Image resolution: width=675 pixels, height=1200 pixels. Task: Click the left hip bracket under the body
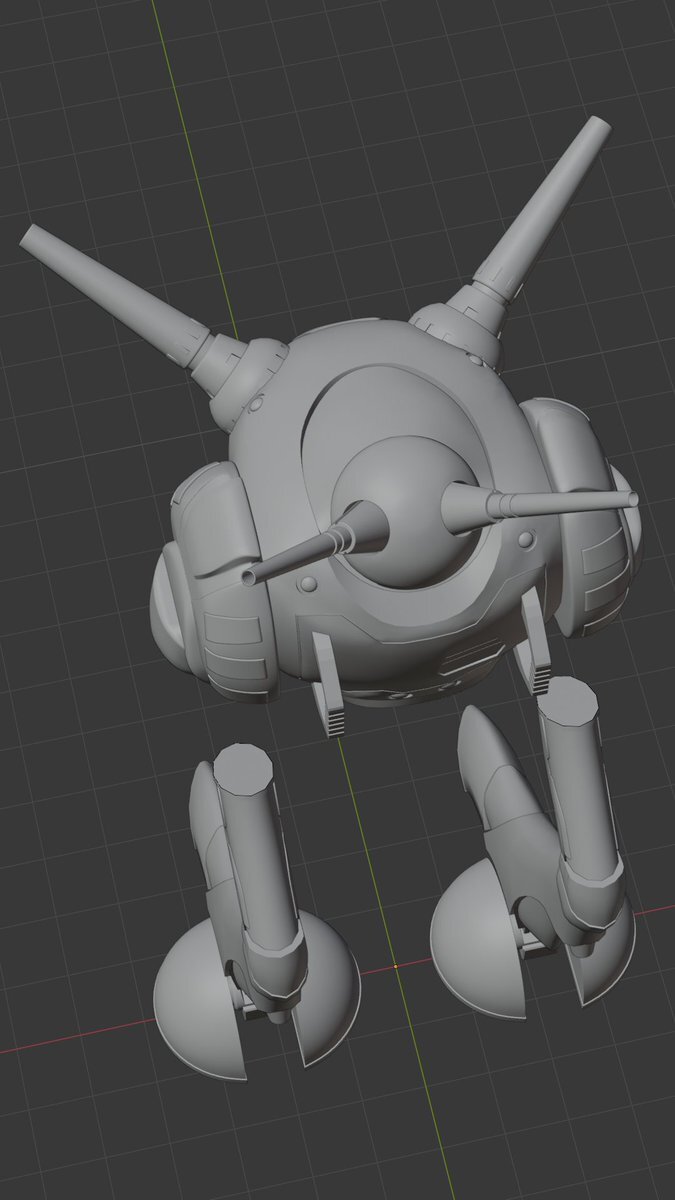pos(330,685)
